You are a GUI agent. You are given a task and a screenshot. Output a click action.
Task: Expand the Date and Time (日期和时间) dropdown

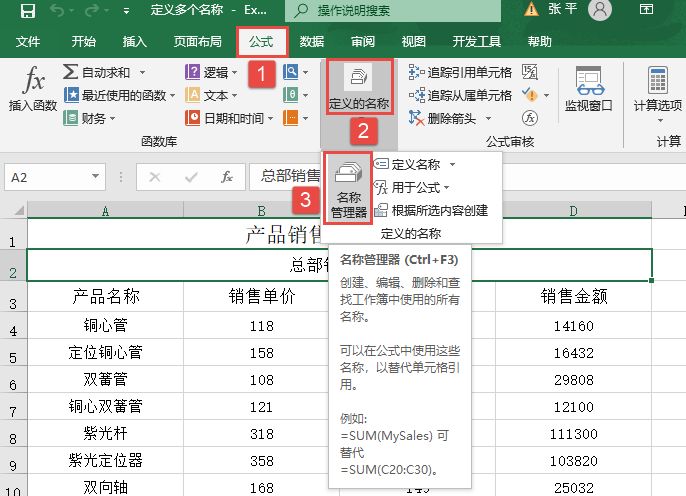click(270, 118)
